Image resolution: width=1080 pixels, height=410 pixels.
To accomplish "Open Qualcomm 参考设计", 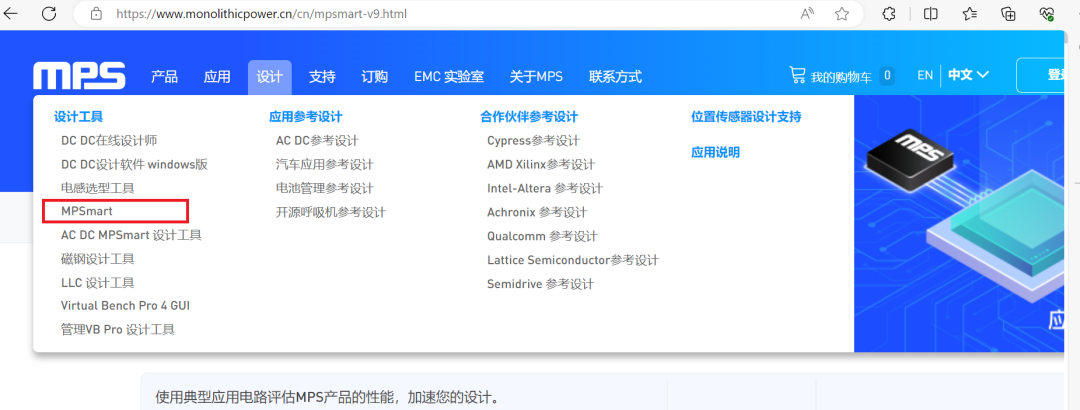I will coord(542,236).
